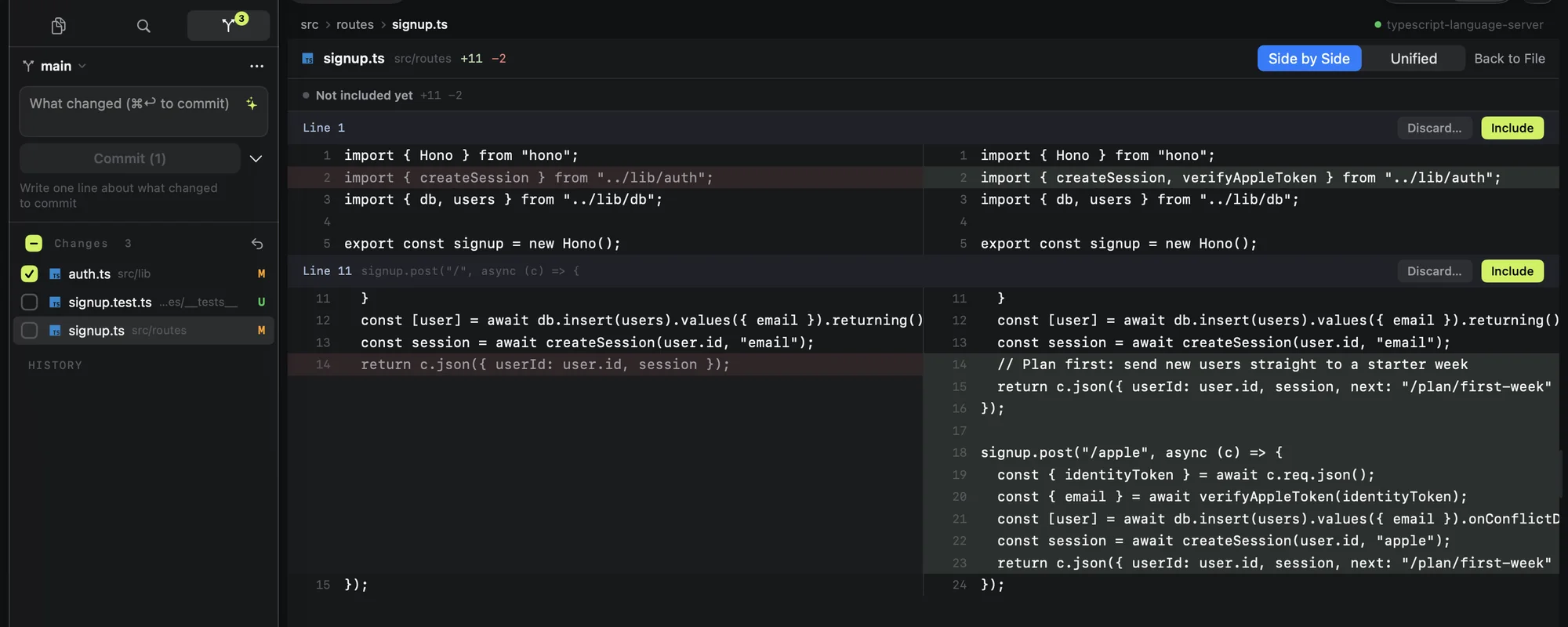
Task: Expand the commit options chevron
Action: (256, 158)
